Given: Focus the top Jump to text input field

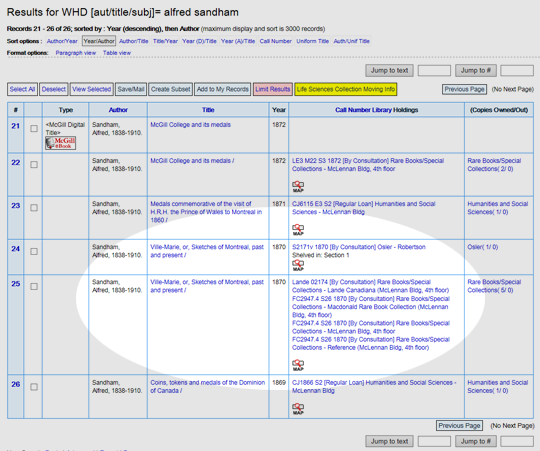Looking at the screenshot, I should tap(434, 71).
